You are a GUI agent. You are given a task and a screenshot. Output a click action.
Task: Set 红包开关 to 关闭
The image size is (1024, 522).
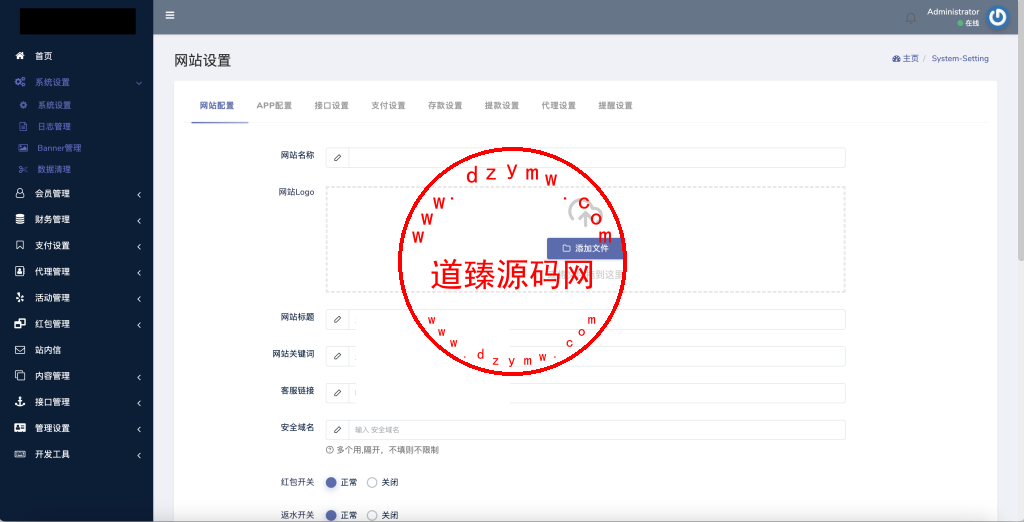tap(372, 483)
